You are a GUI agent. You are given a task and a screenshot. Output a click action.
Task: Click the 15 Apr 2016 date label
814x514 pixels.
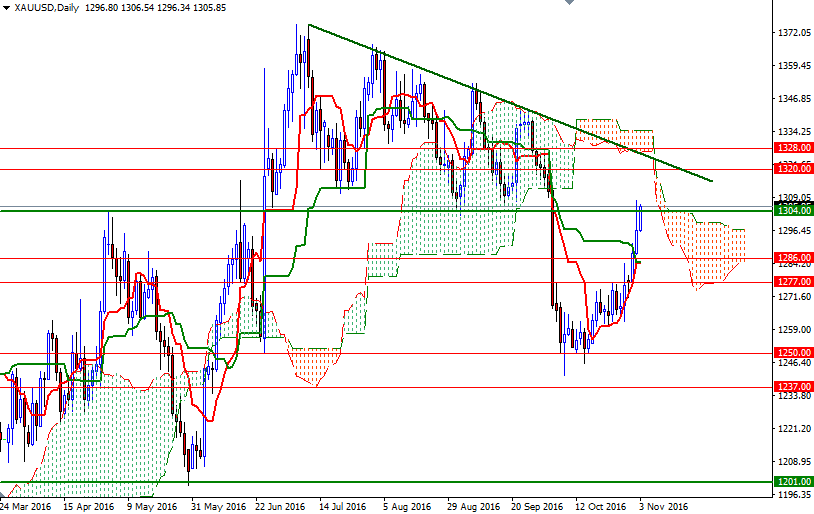point(88,506)
